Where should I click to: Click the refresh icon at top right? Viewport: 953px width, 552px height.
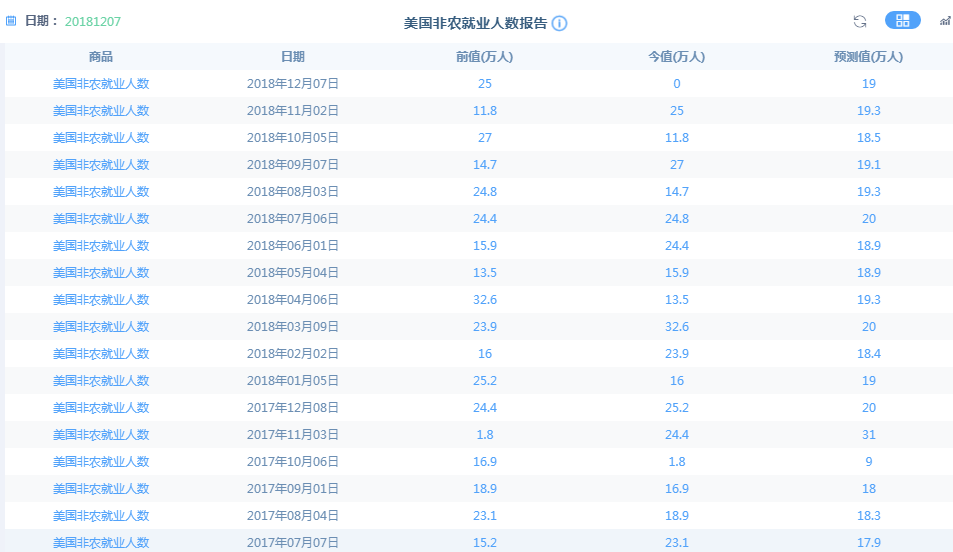click(859, 21)
